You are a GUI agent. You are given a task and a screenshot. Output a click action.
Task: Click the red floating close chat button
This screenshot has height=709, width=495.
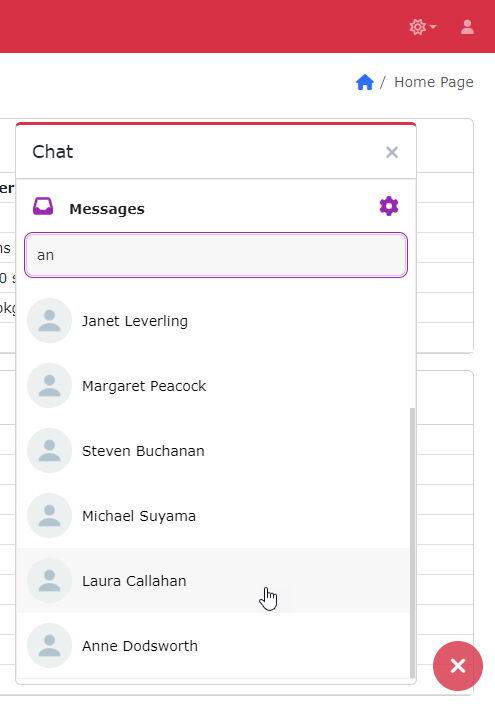click(457, 666)
